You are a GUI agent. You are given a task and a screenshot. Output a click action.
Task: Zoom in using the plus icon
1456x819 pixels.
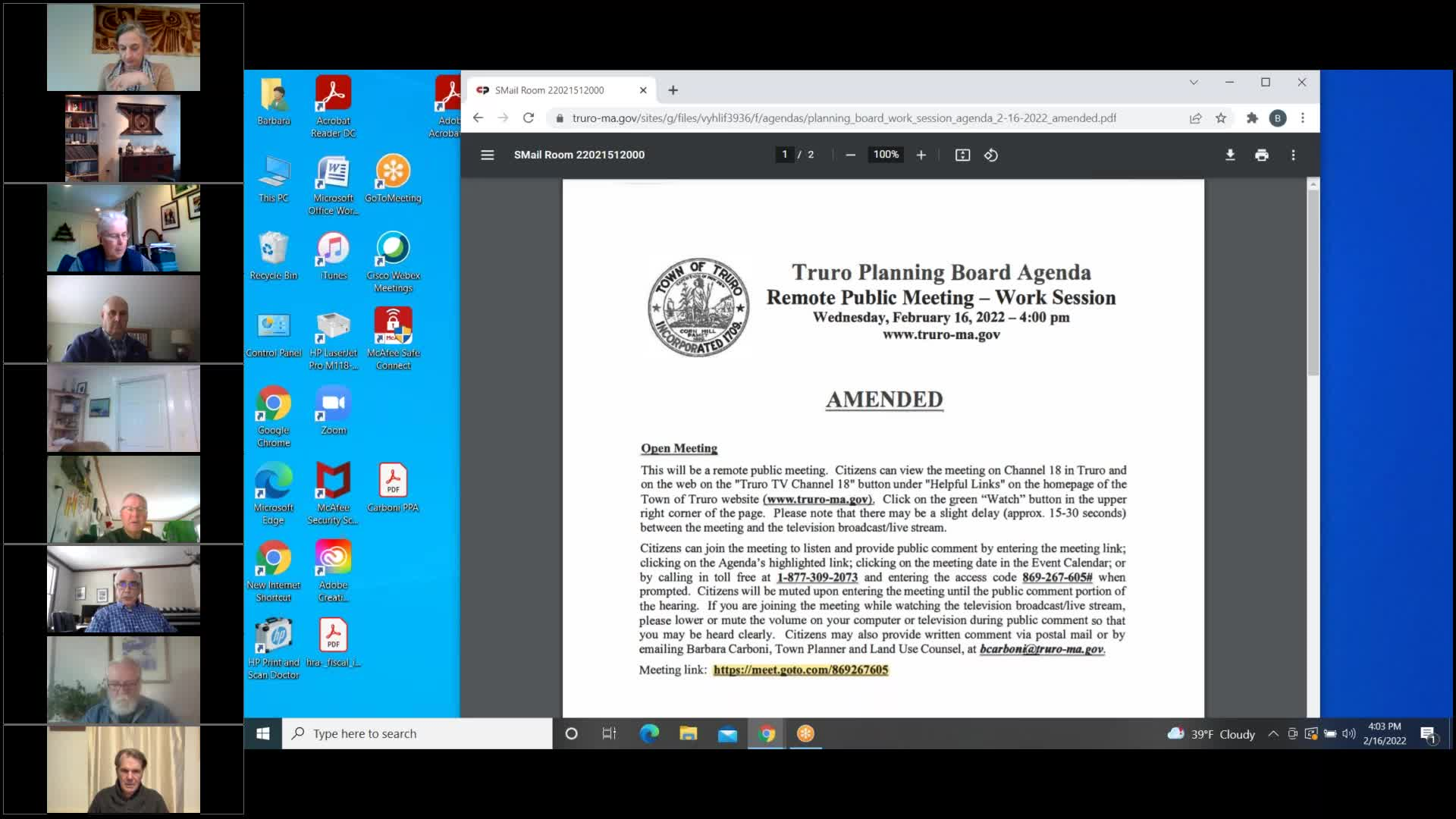[921, 155]
